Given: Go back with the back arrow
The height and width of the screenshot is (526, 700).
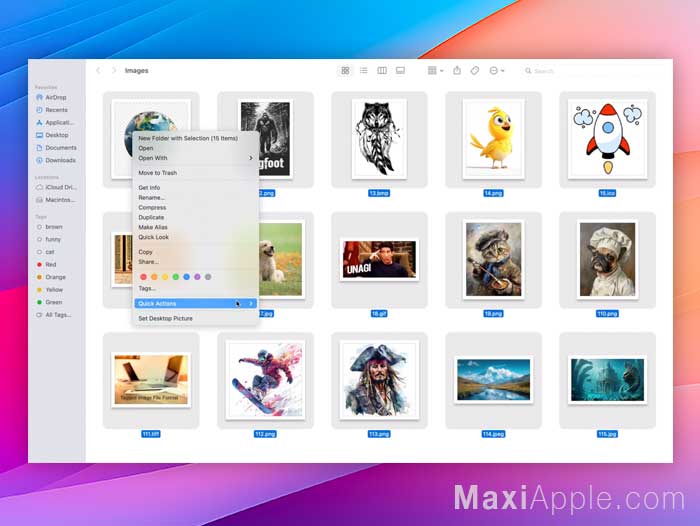Looking at the screenshot, I should tap(98, 71).
